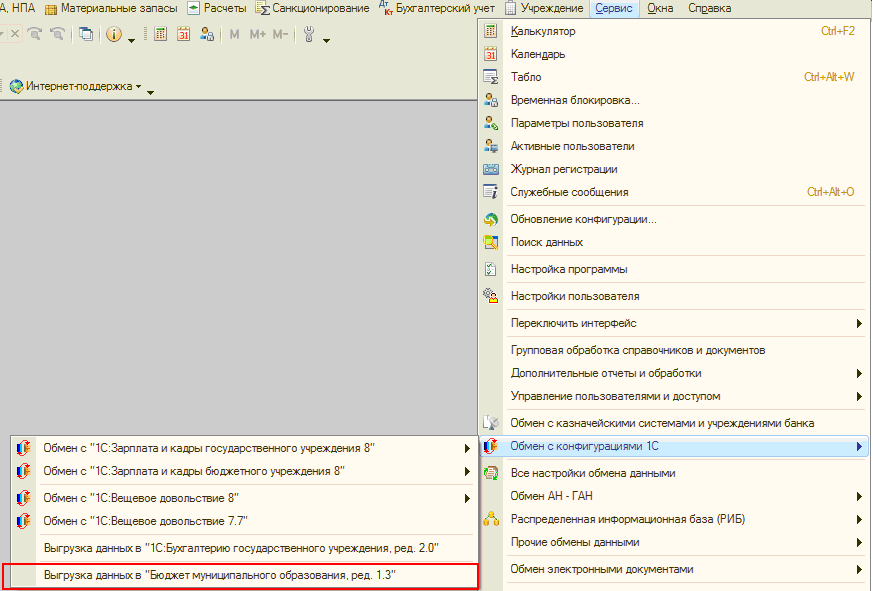Screen dimensions: 873x591
Task: Open Обмен с 1С:Вещевое довольствие 7.7
Action: point(145,521)
